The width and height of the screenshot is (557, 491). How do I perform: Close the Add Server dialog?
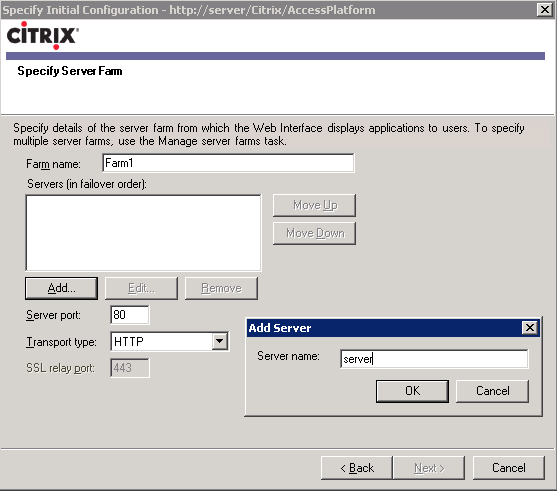pos(529,328)
